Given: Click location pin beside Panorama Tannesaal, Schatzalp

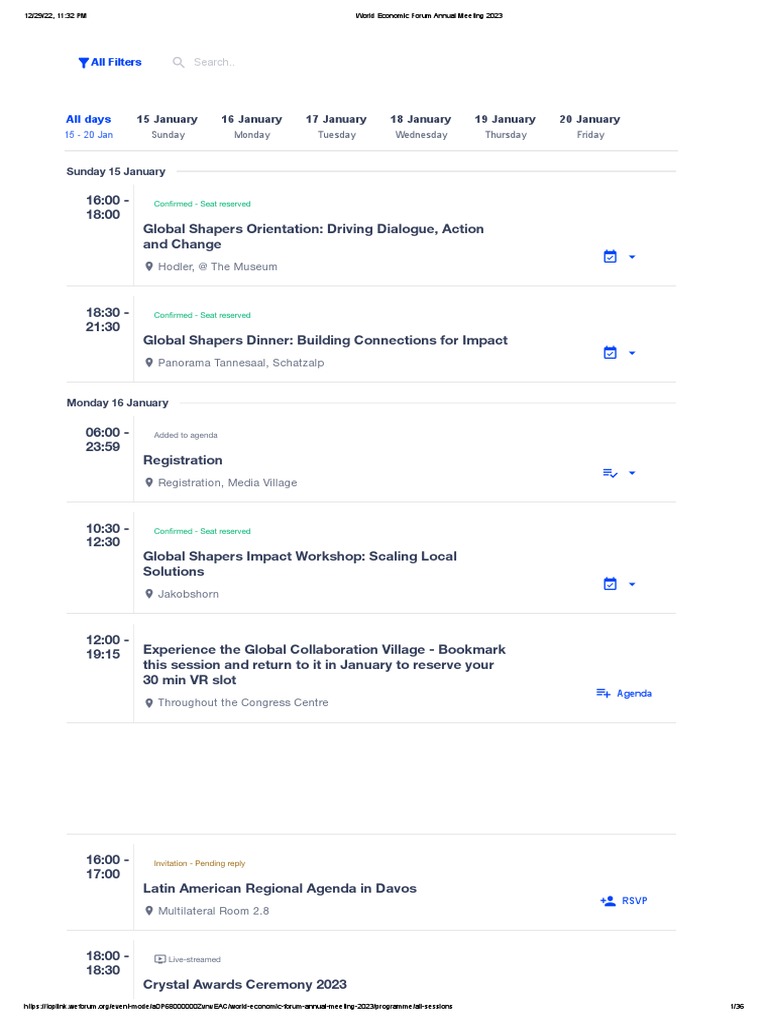Looking at the screenshot, I should (150, 363).
